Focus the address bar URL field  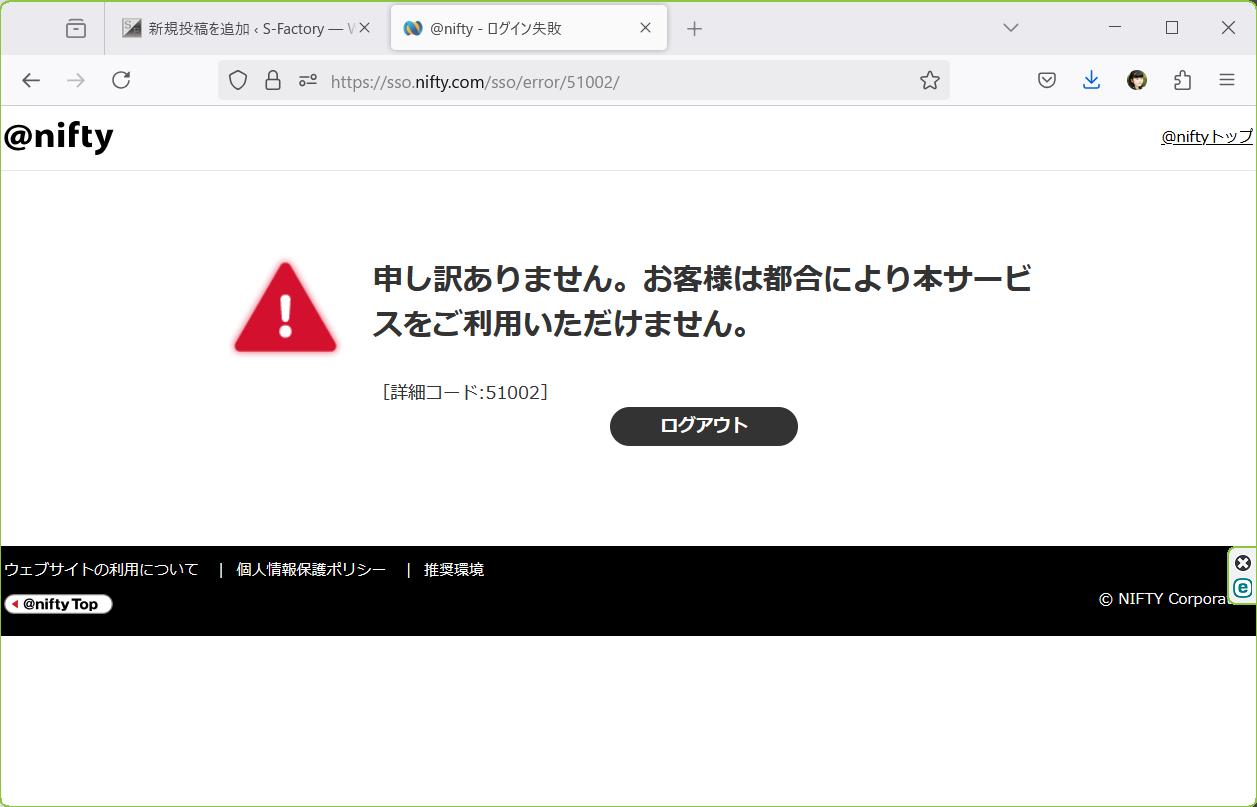(584, 81)
